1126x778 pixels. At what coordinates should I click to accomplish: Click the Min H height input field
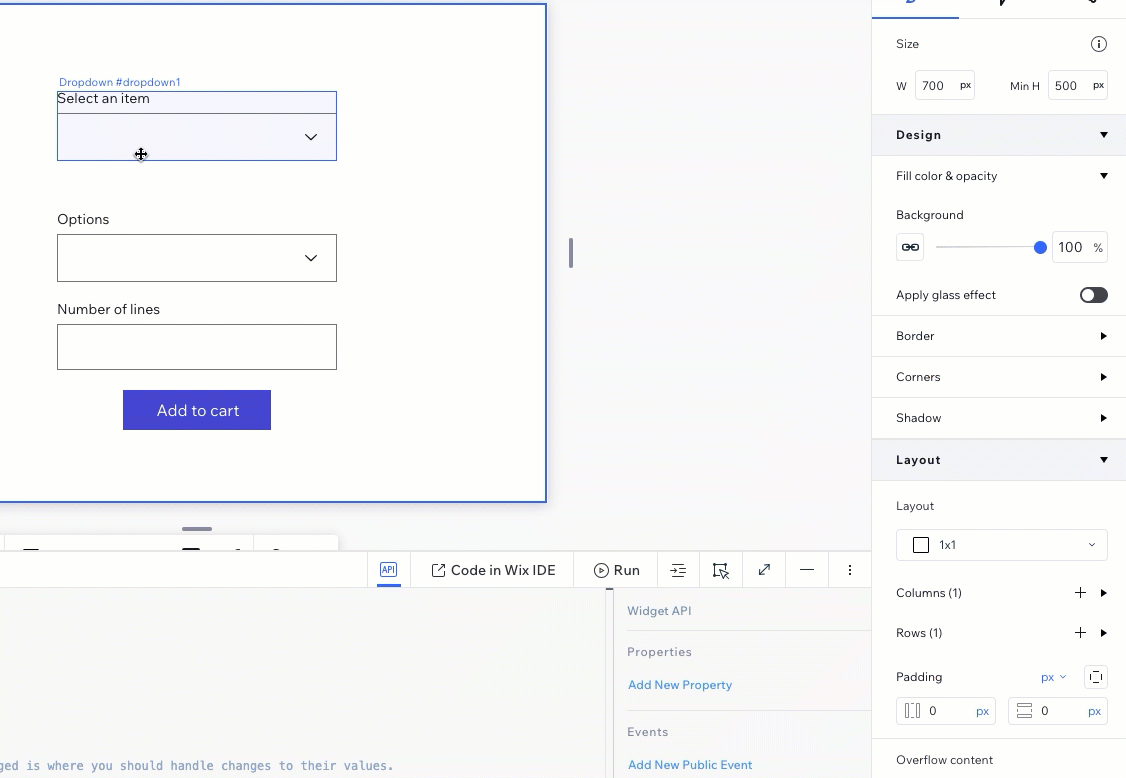(x=1077, y=85)
